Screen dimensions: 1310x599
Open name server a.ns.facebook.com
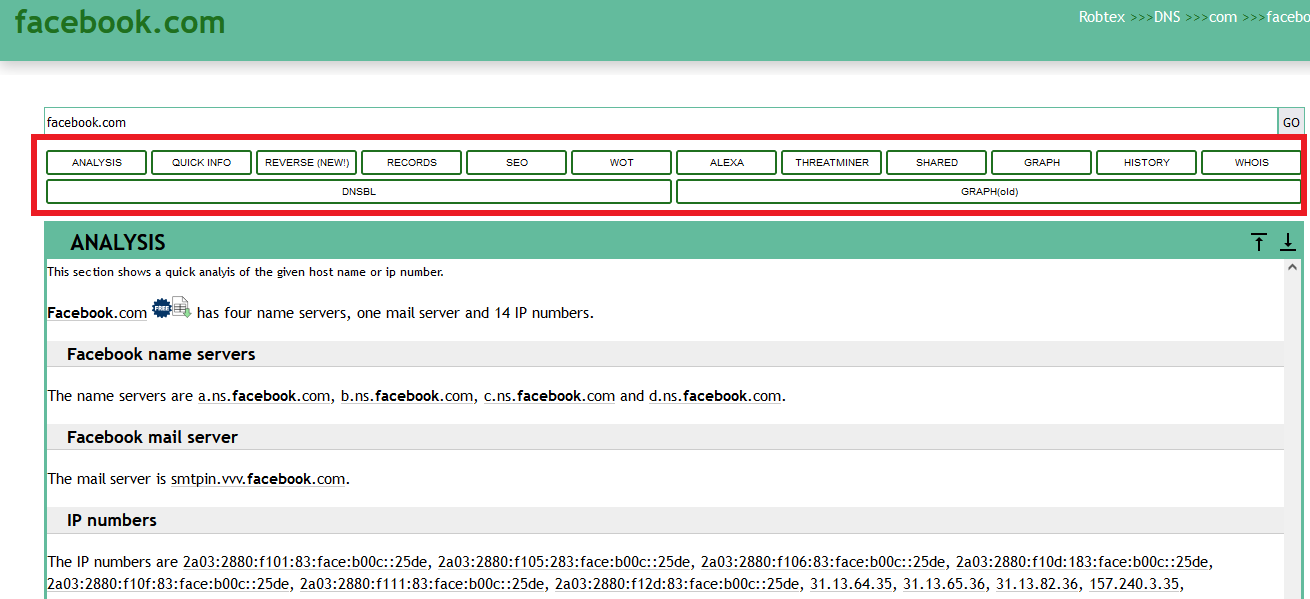[x=264, y=396]
